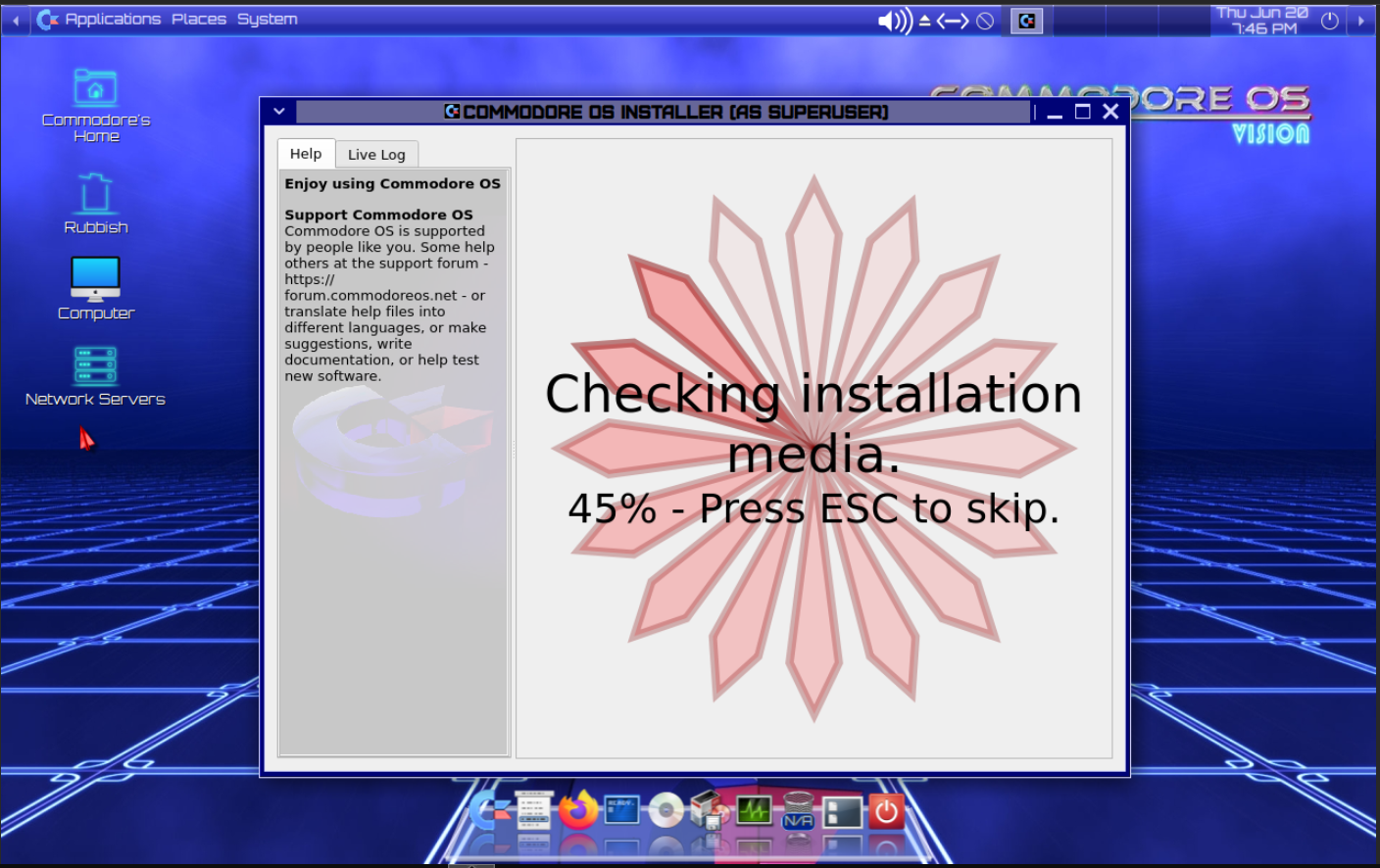Click the volume speaker icon in top panel
Viewport: 1380px width, 868px height.
[x=895, y=21]
